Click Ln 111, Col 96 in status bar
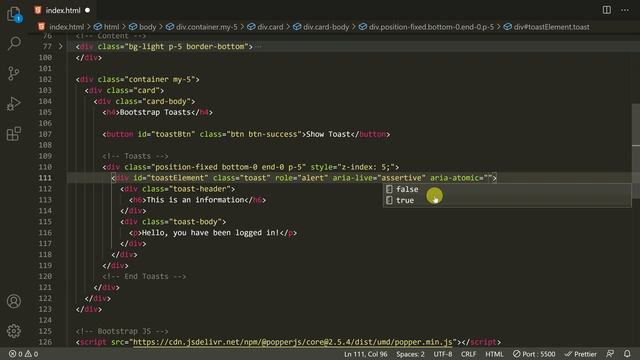Viewport: 640px width, 360px height. [365, 354]
